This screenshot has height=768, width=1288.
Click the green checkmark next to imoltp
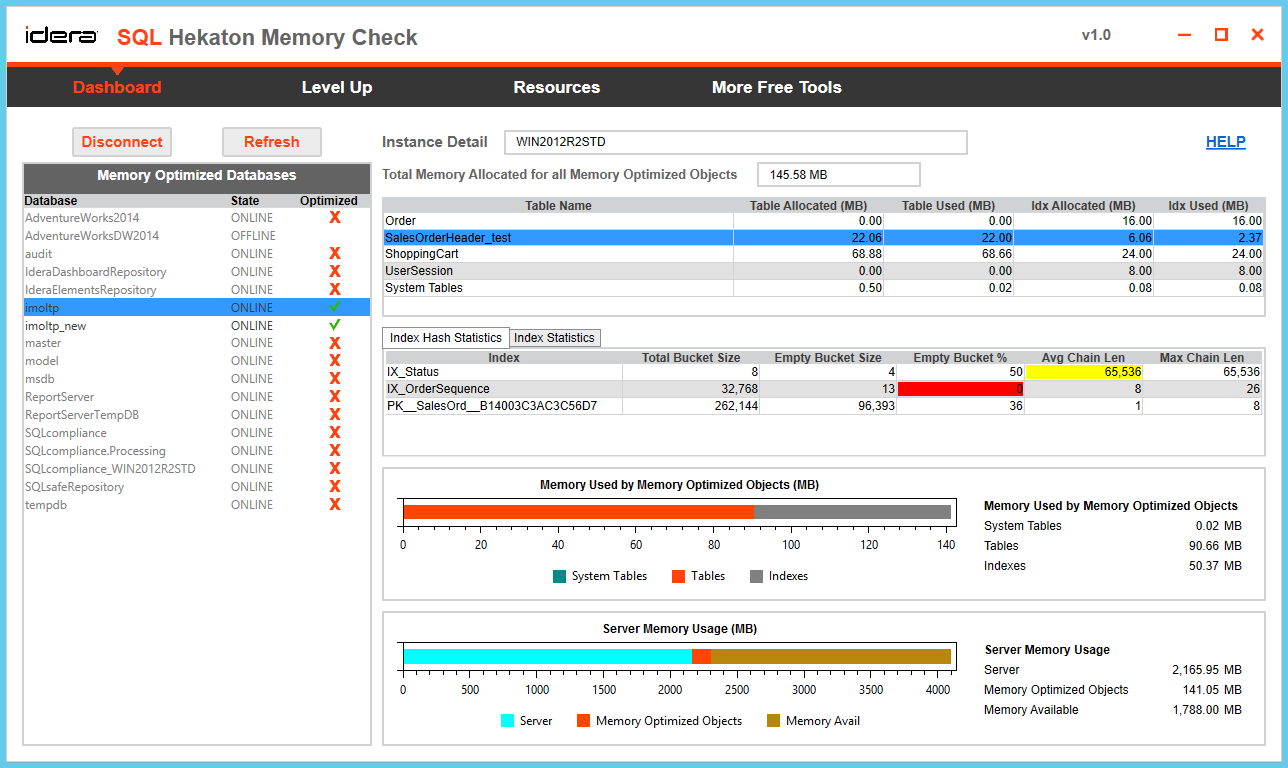click(334, 307)
